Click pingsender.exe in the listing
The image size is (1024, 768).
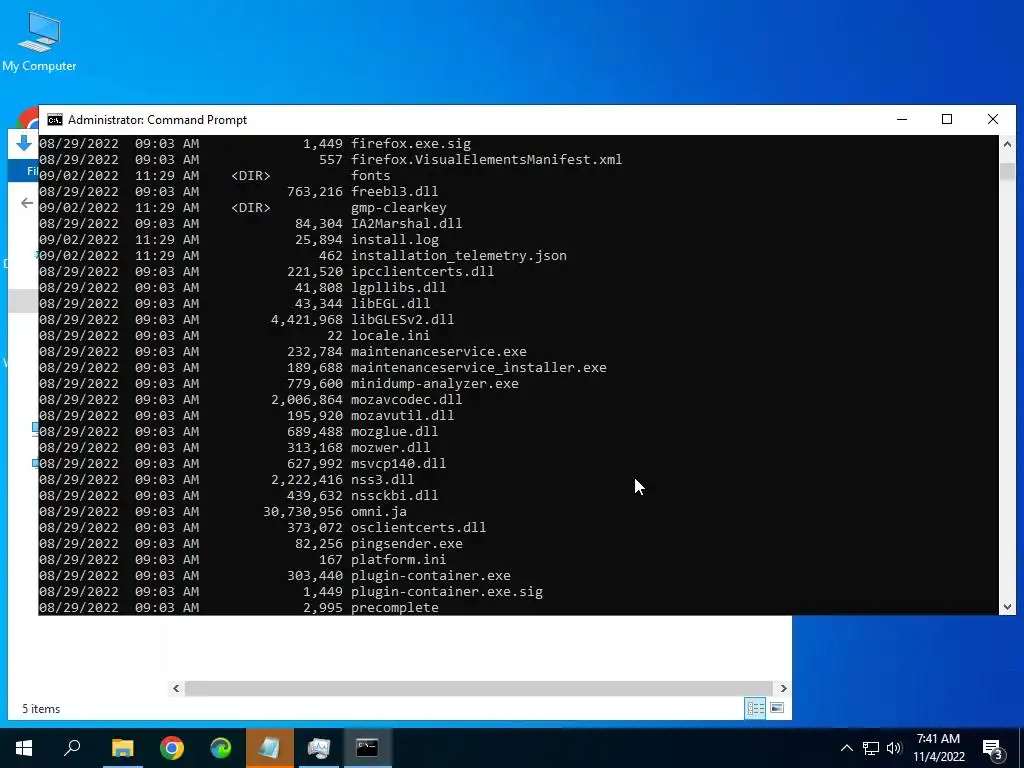tap(406, 543)
